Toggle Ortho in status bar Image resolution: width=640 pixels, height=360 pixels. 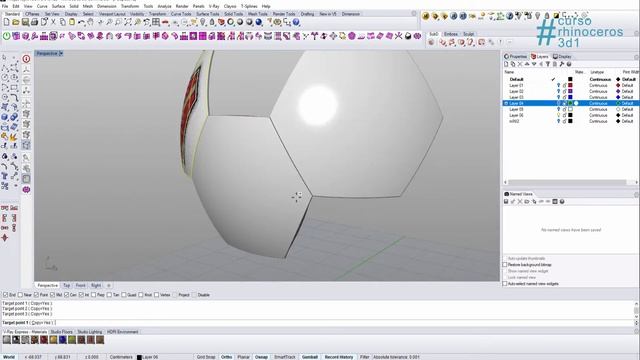click(x=227, y=357)
